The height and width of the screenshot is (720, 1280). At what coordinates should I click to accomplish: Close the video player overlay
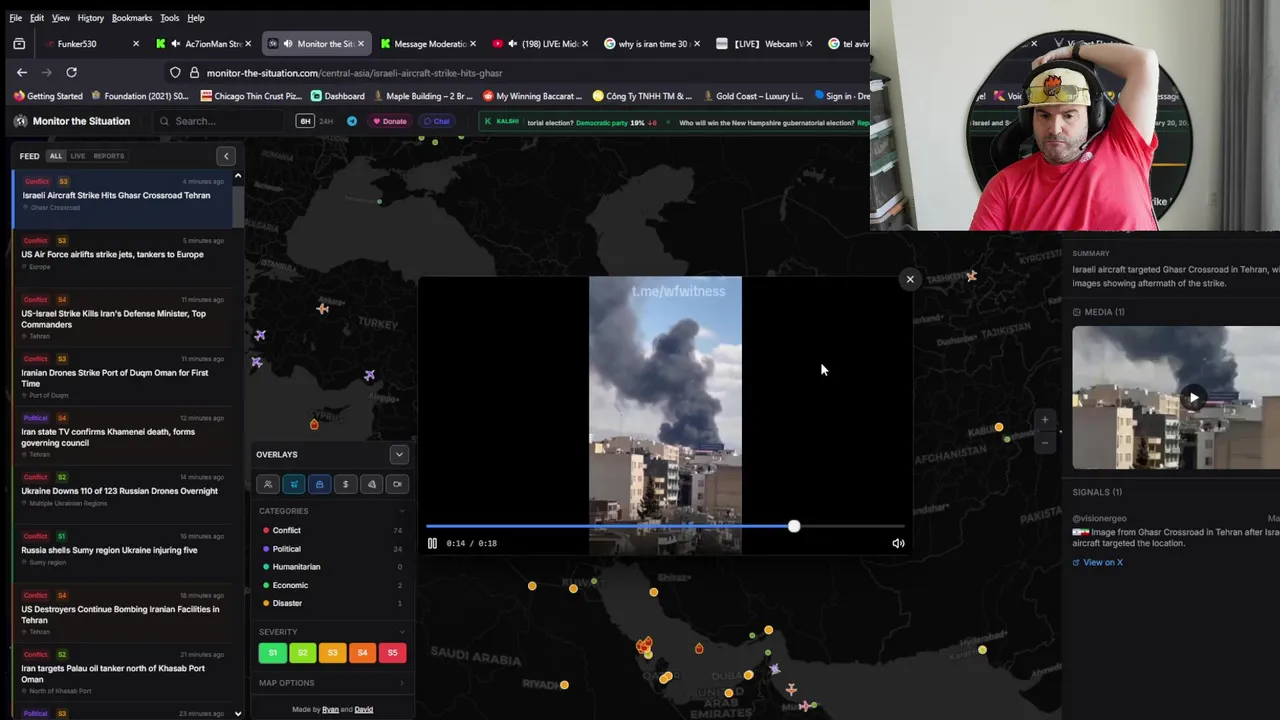click(x=910, y=279)
